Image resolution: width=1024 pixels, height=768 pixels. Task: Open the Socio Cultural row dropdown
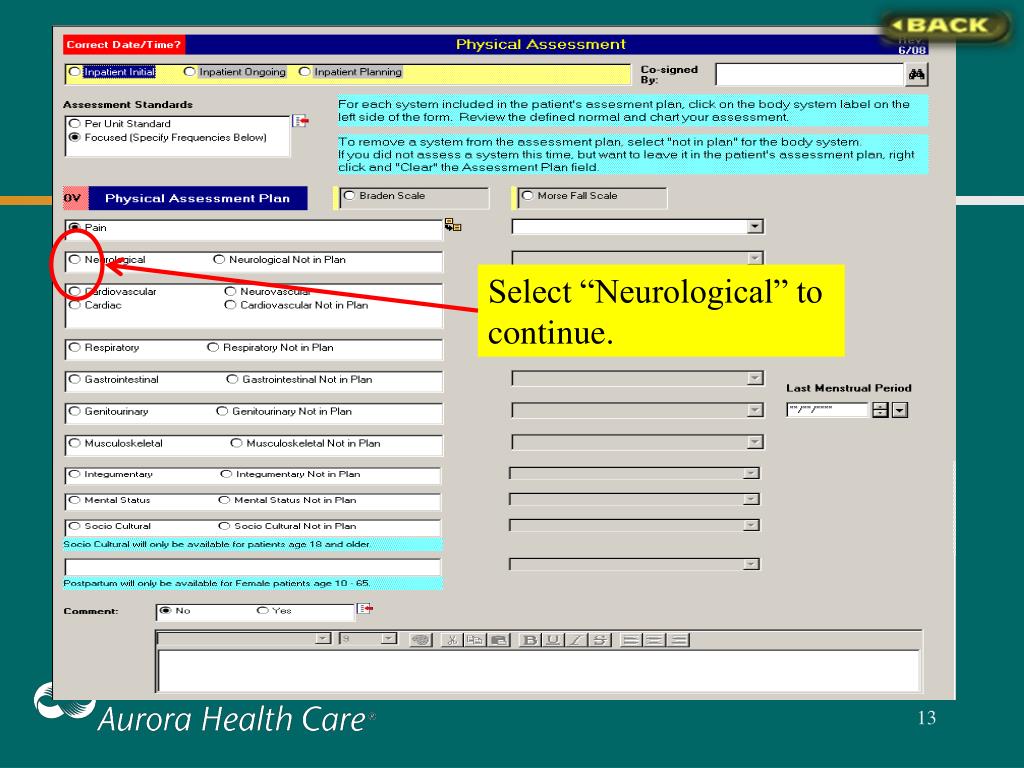[x=751, y=525]
